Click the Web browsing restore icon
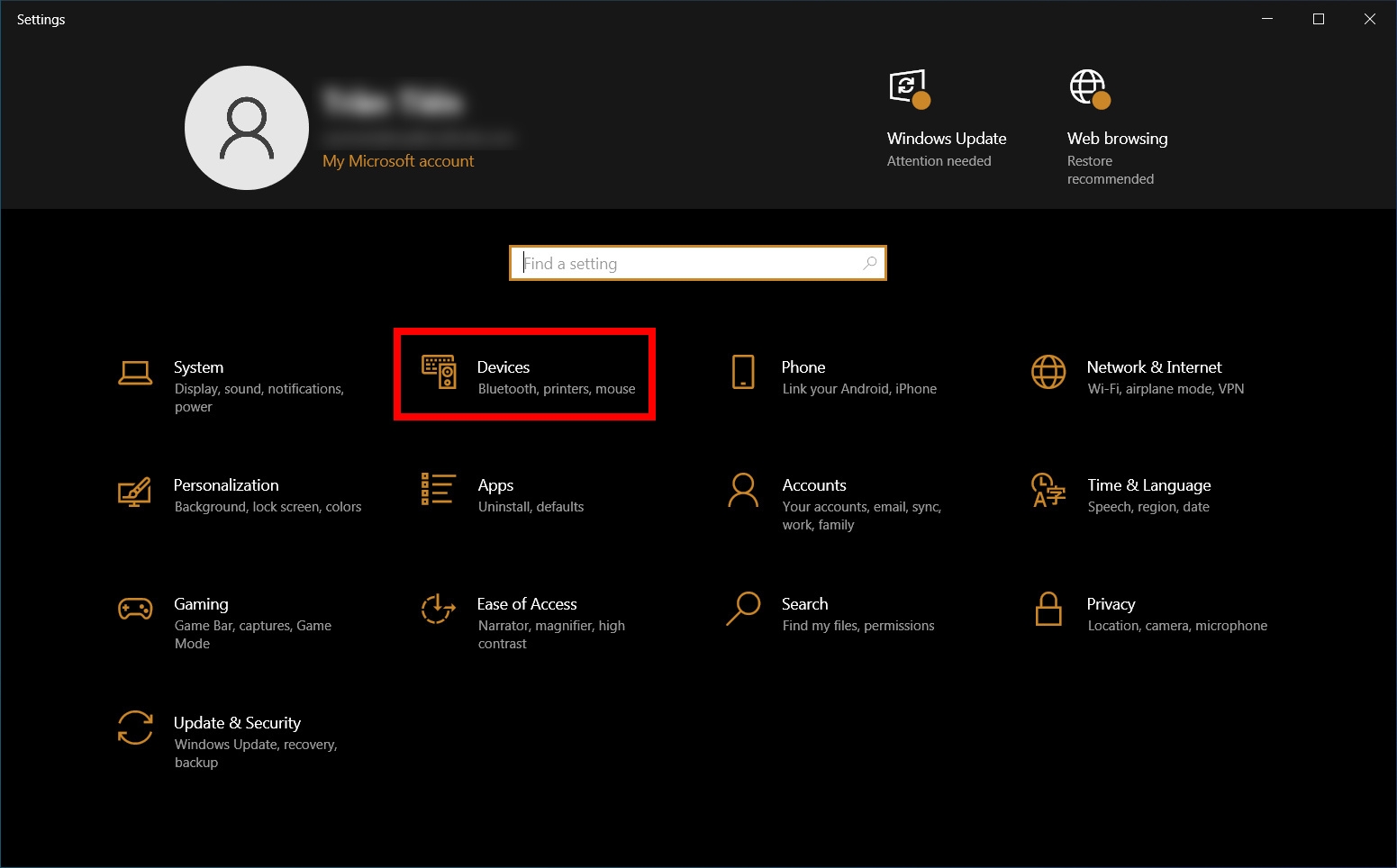This screenshot has height=868, width=1397. click(1089, 87)
